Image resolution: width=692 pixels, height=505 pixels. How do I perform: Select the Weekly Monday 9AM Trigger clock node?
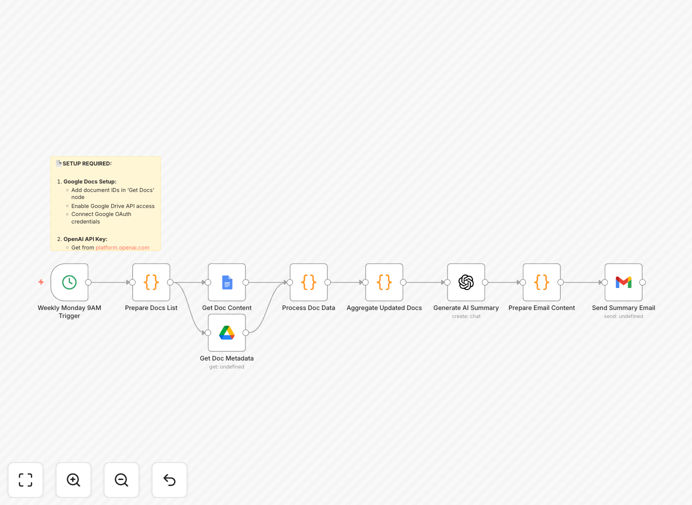(69, 282)
